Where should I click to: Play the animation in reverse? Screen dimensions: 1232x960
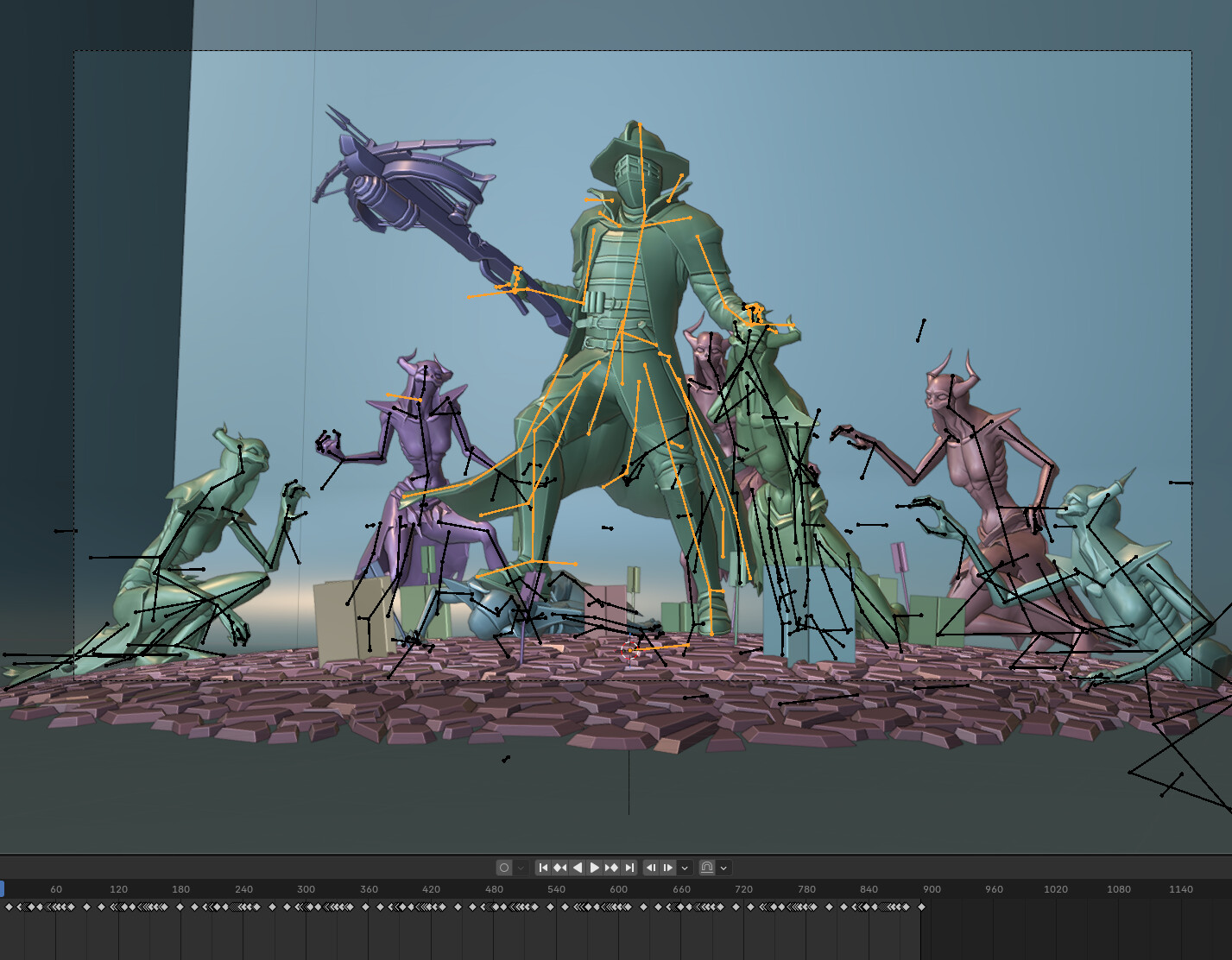pos(578,868)
